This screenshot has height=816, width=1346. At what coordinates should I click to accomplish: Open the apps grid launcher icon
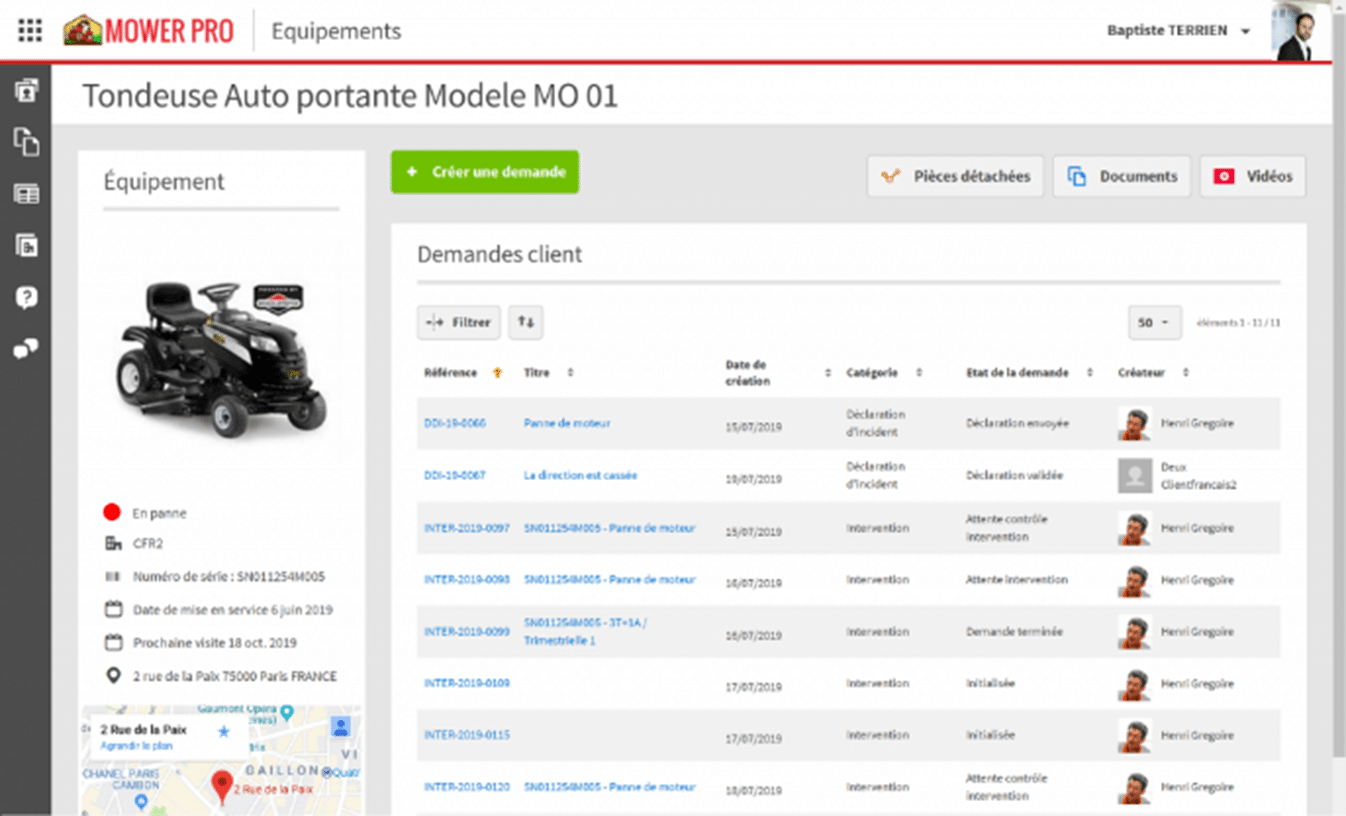click(x=30, y=31)
